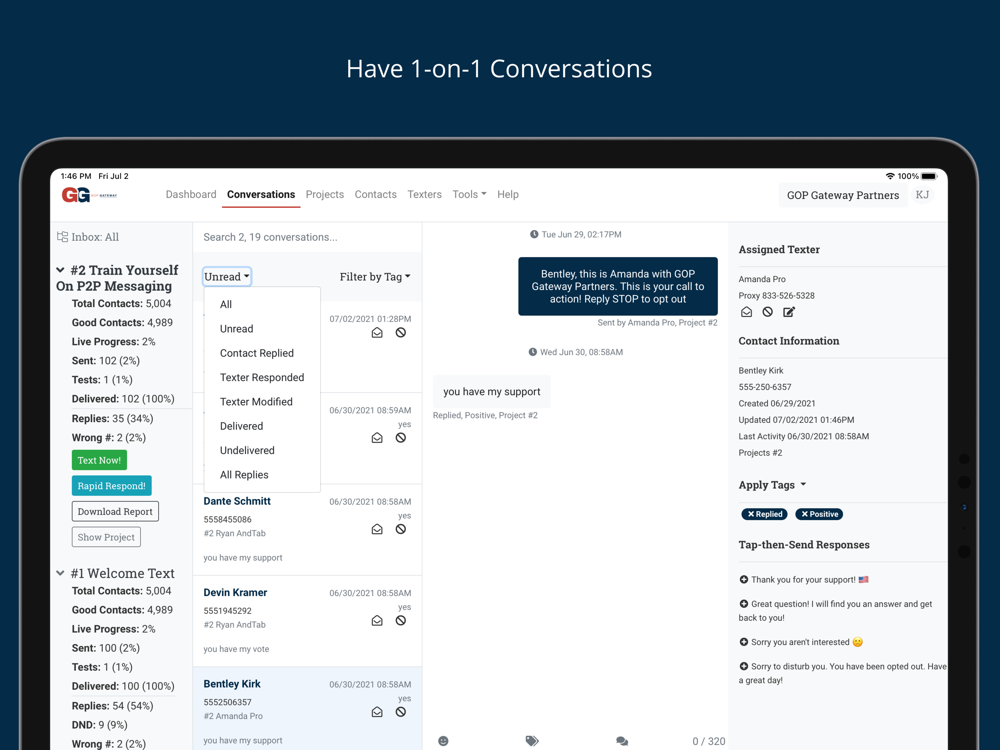Open the Filter by Tag dropdown
Image resolution: width=1000 pixels, height=750 pixels.
point(375,277)
